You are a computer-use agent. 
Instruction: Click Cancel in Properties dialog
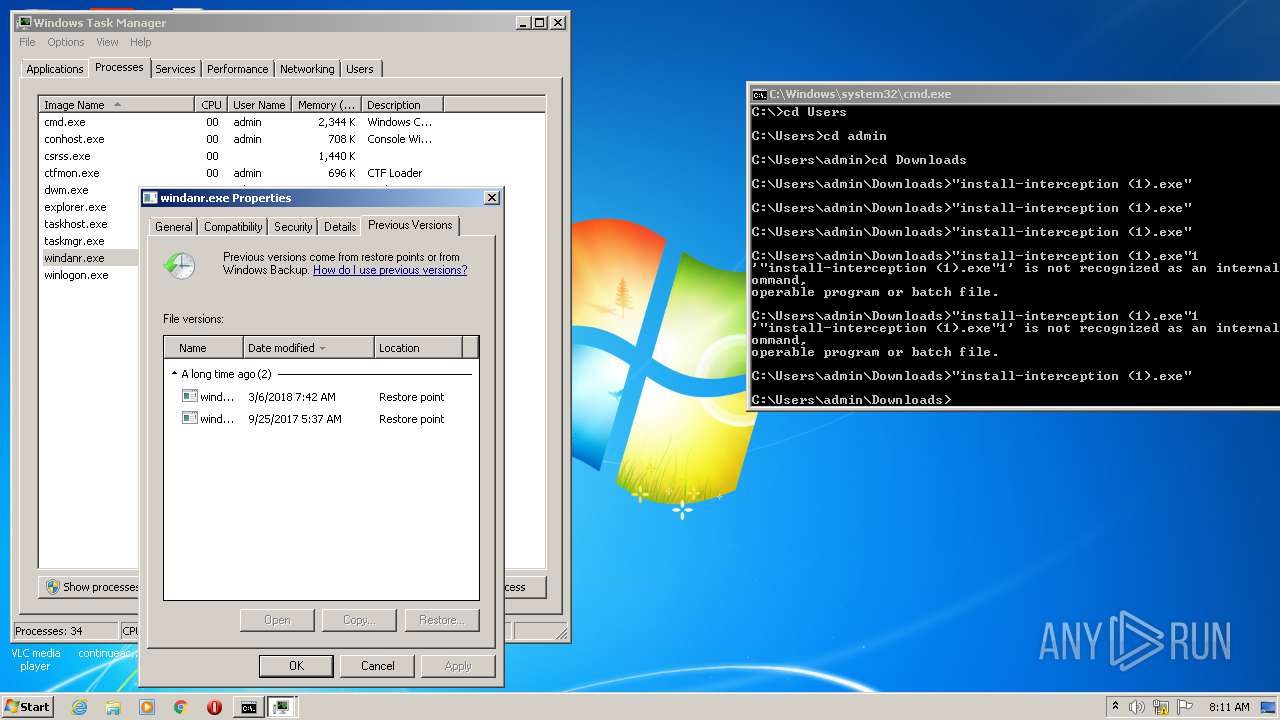(377, 666)
